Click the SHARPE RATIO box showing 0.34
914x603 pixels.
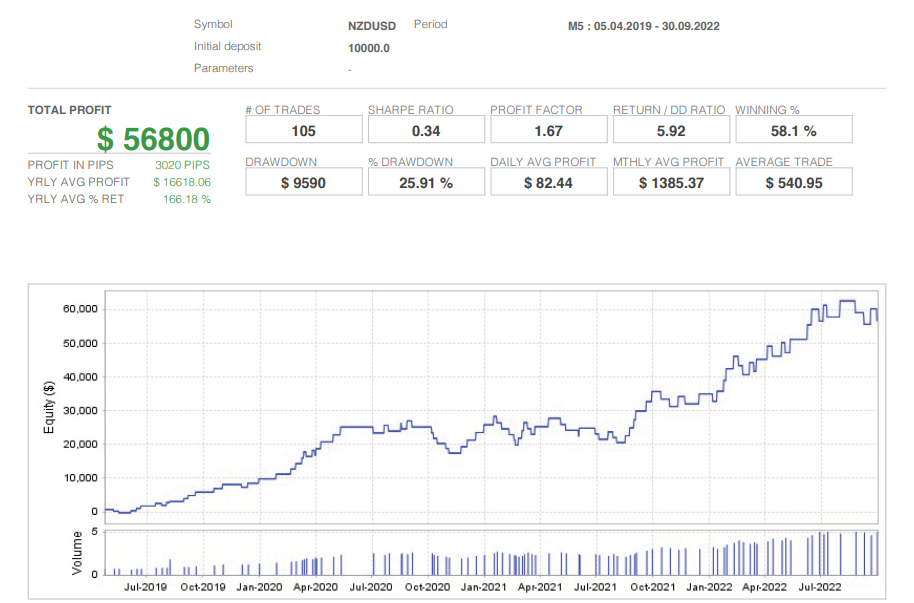coord(426,130)
